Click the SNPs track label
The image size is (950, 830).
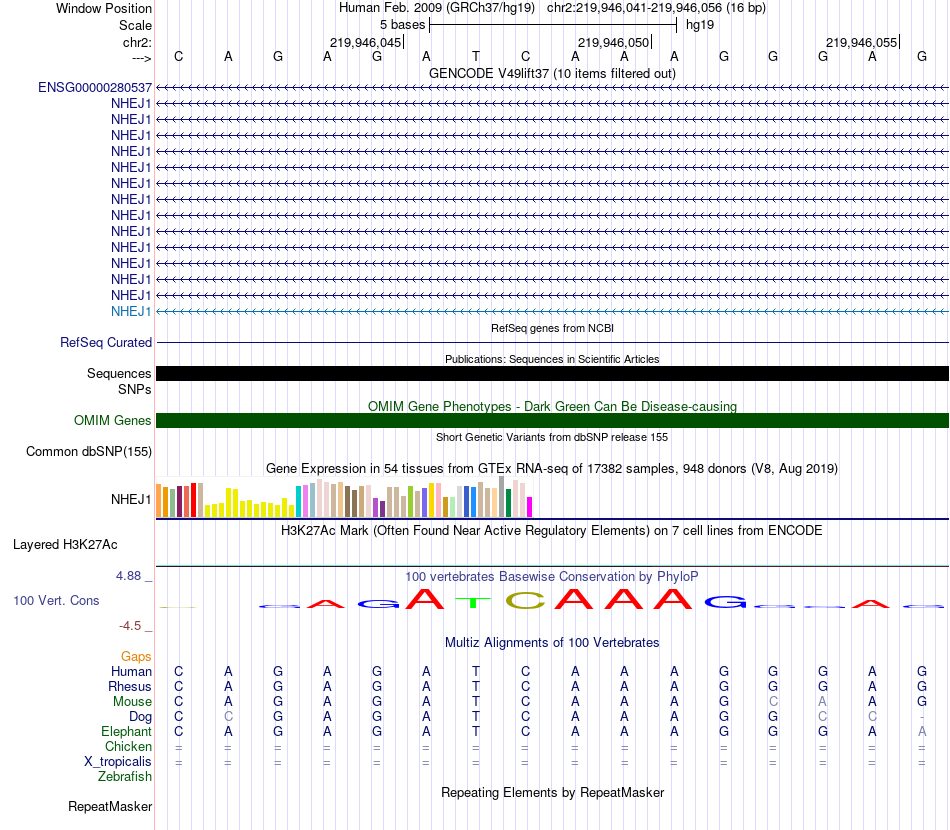135,390
